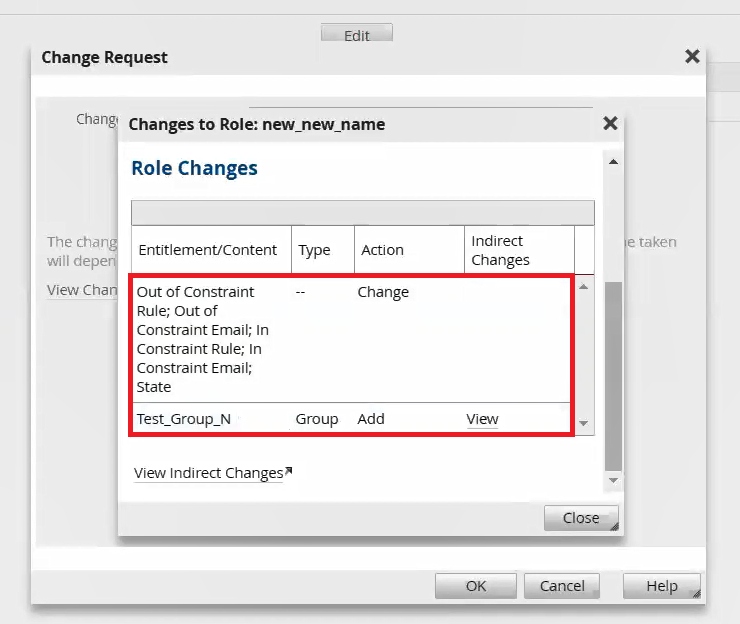Close the Changes to Role dialog with X

pos(610,124)
